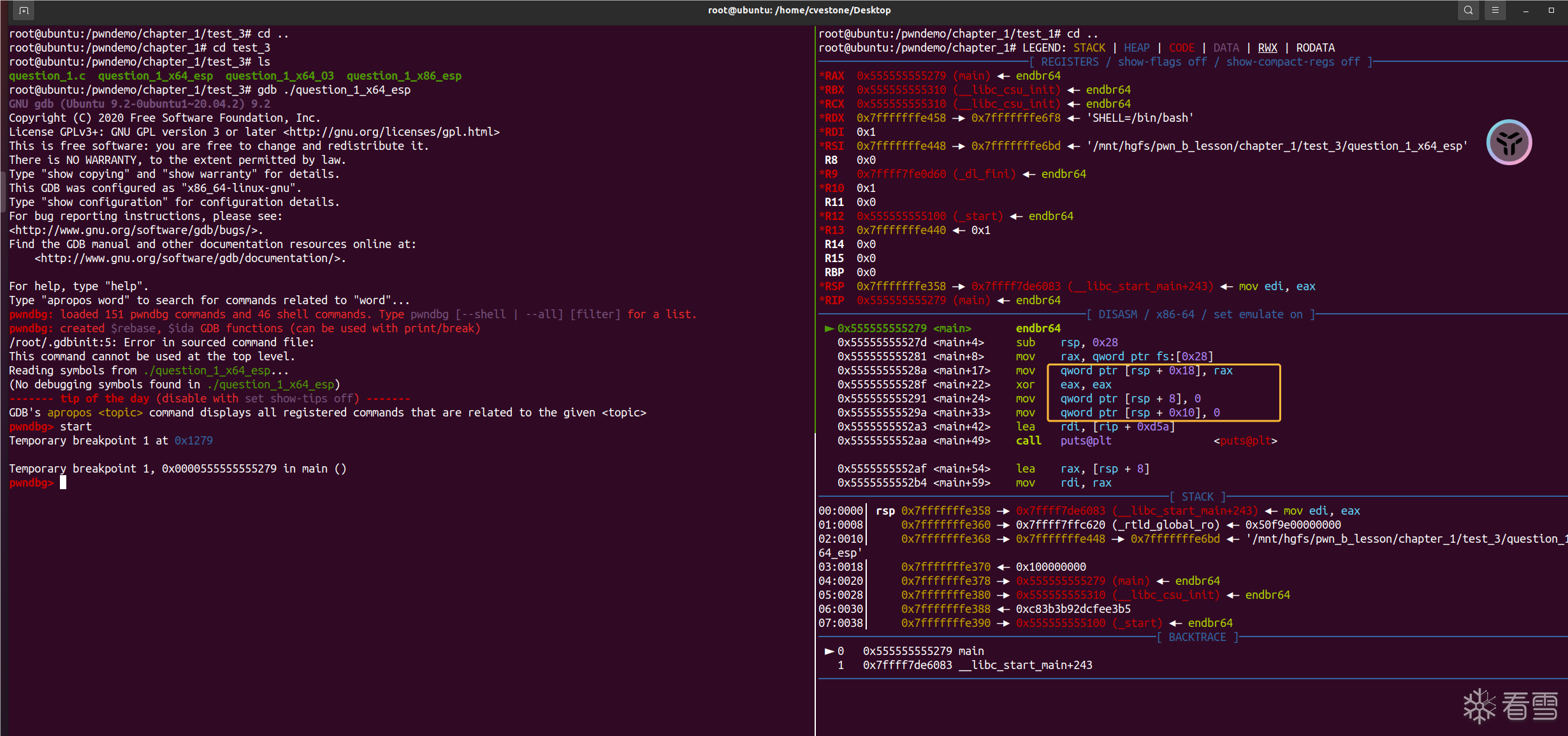Click the STACK section header
Screen dimensions: 1568x736
pos(1197,497)
